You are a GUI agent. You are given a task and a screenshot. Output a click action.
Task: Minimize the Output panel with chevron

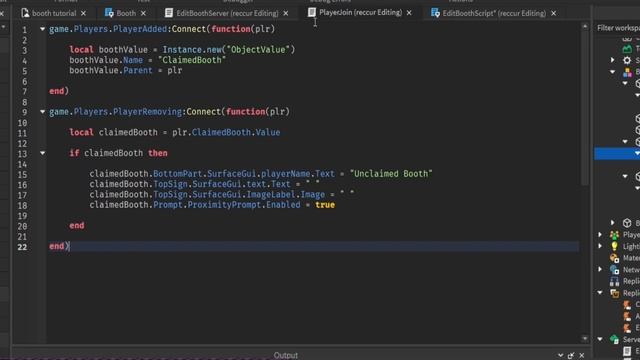[x=560, y=355]
